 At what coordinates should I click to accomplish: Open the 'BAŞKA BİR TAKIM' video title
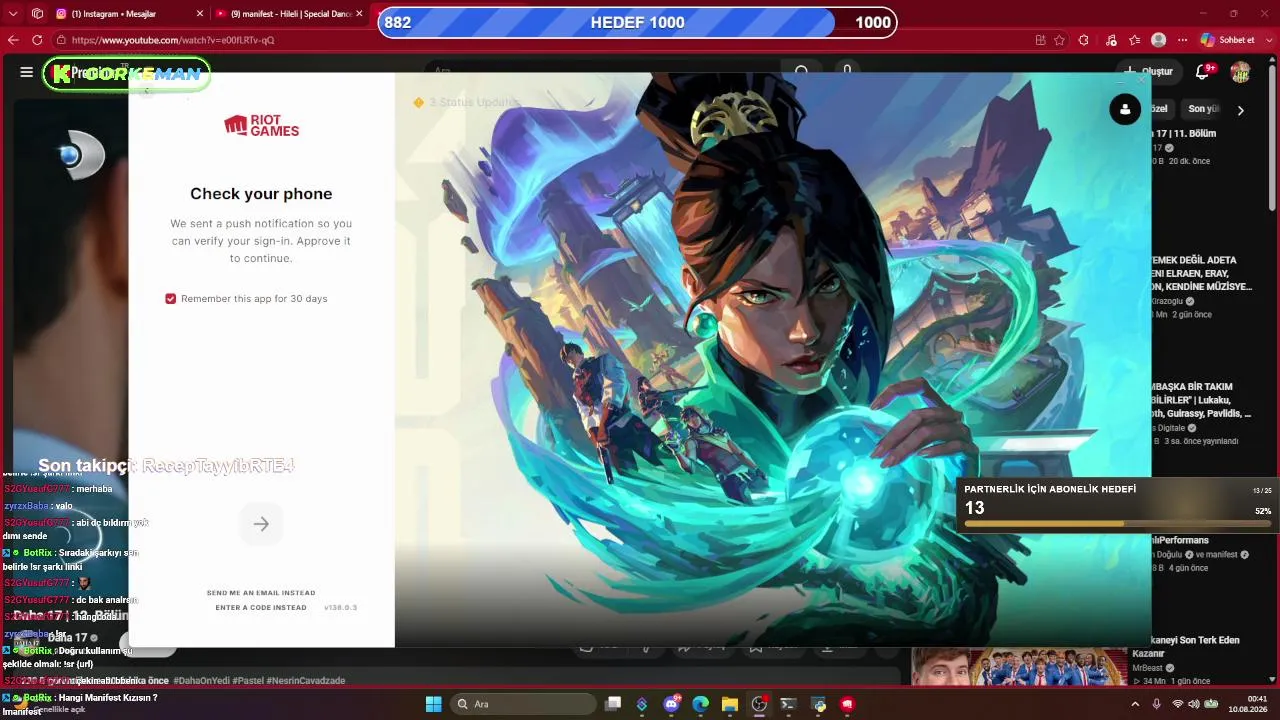pyautogui.click(x=1202, y=400)
